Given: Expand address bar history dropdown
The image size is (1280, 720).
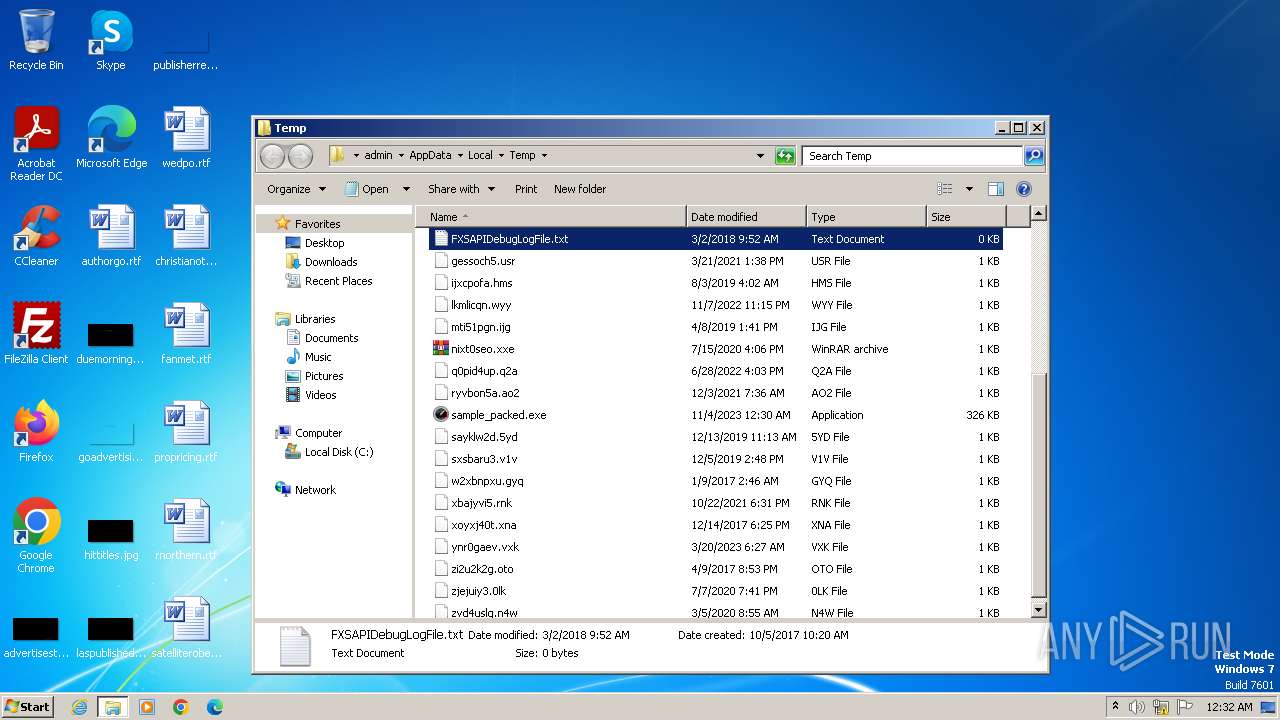Looking at the screenshot, I should [x=761, y=156].
